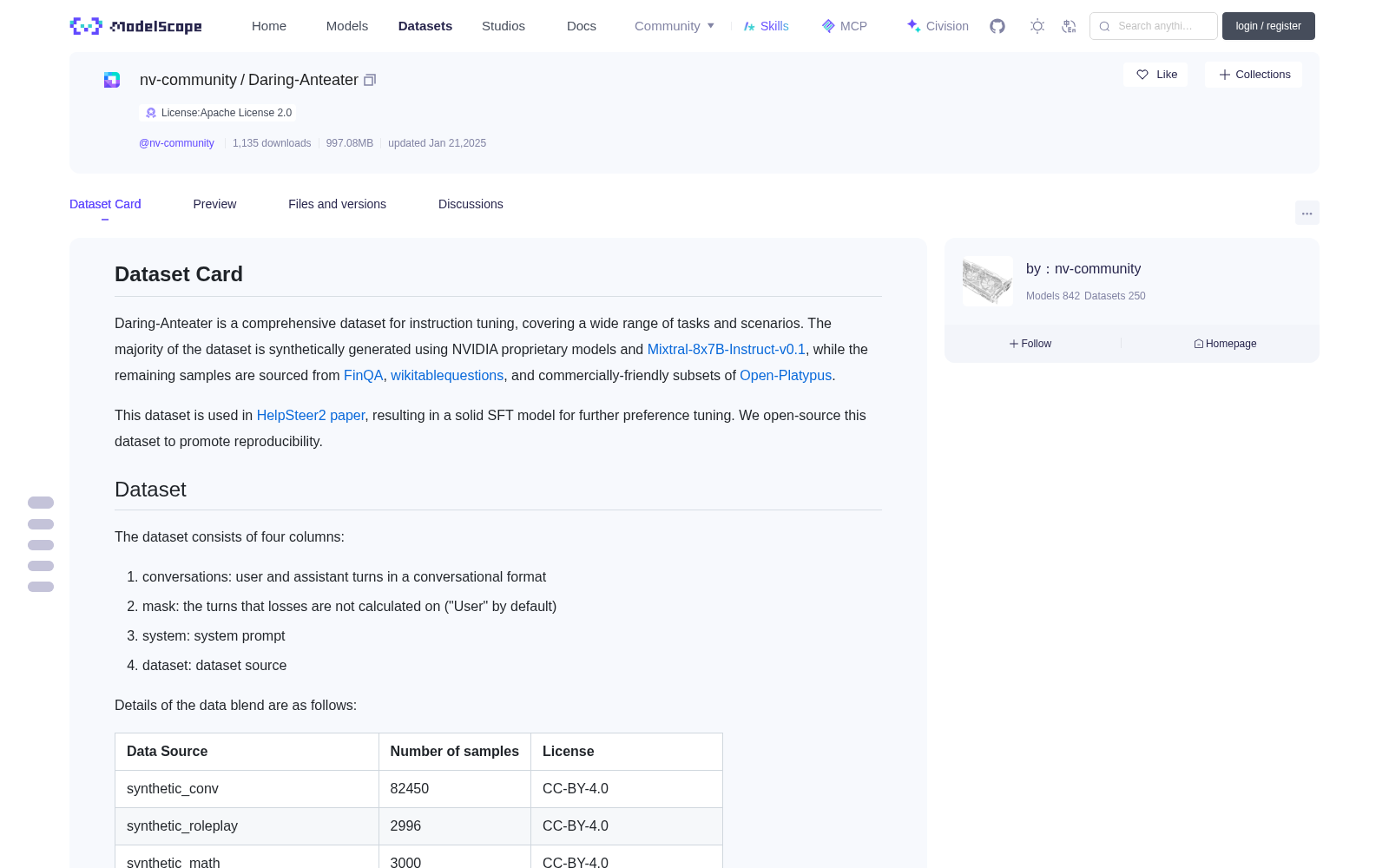The width and height of the screenshot is (1389, 868).
Task: Click the Follow plus icon
Action: [x=1014, y=344]
